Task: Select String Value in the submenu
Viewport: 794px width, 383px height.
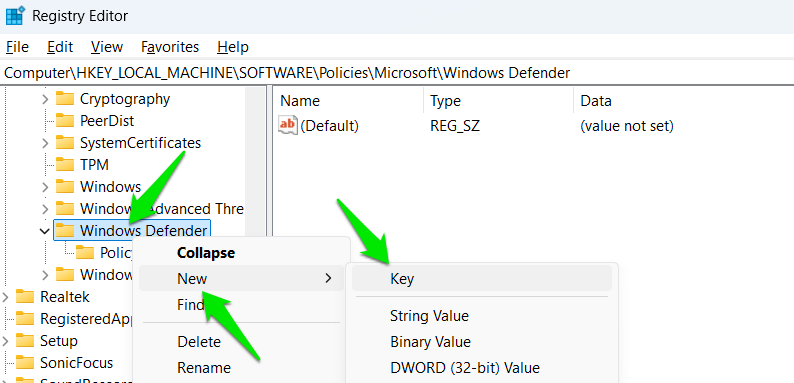Action: coord(482,316)
